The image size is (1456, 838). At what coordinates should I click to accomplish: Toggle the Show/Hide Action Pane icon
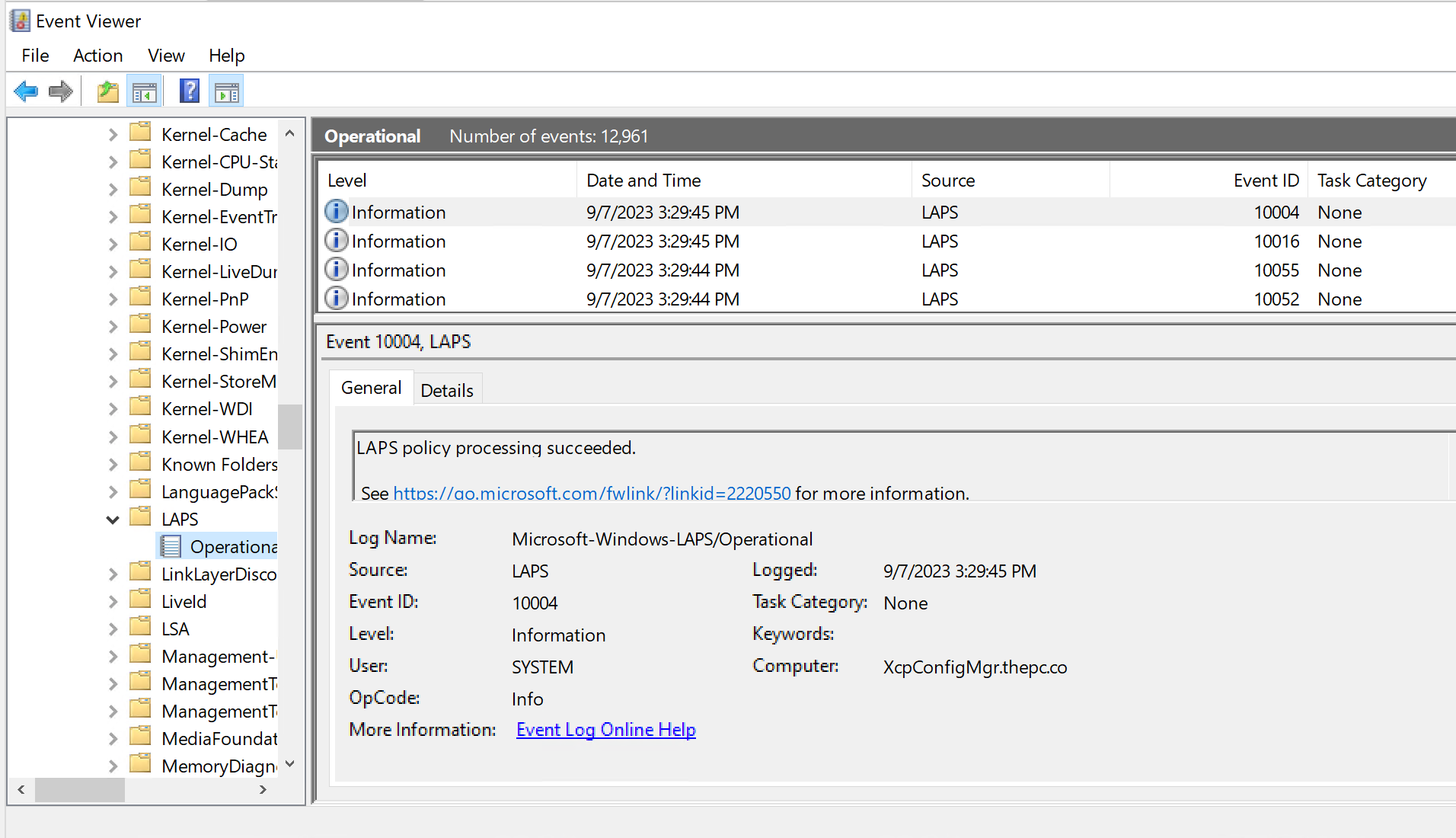click(x=226, y=92)
